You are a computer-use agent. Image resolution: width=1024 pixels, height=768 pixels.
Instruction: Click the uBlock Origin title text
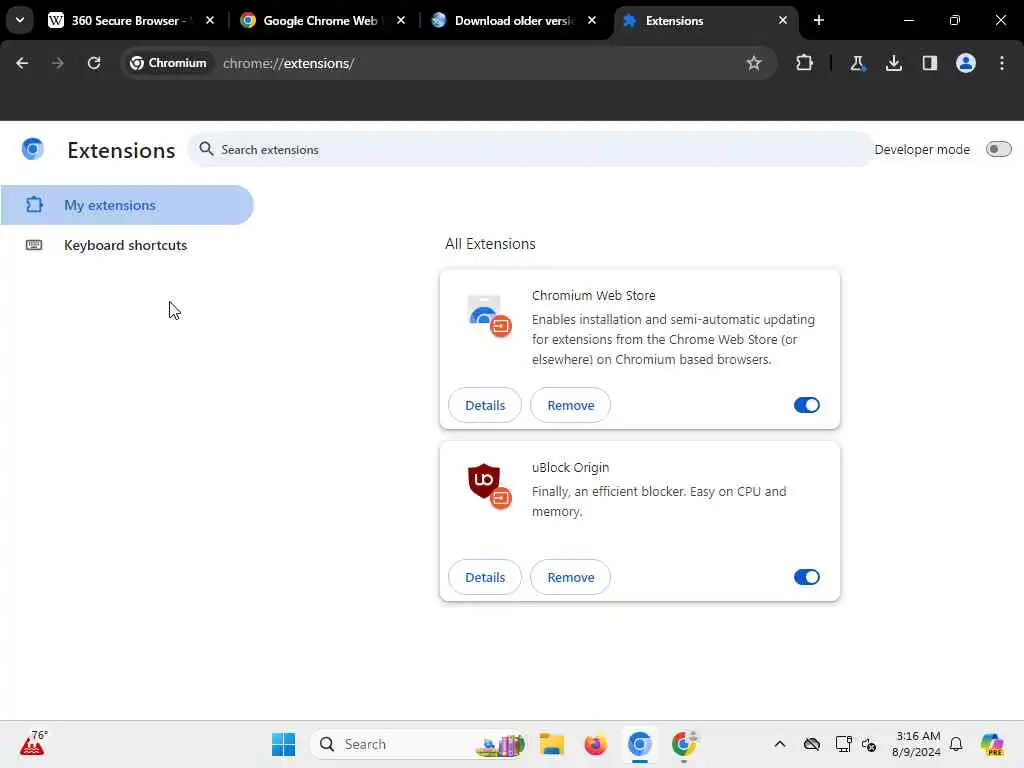click(570, 468)
